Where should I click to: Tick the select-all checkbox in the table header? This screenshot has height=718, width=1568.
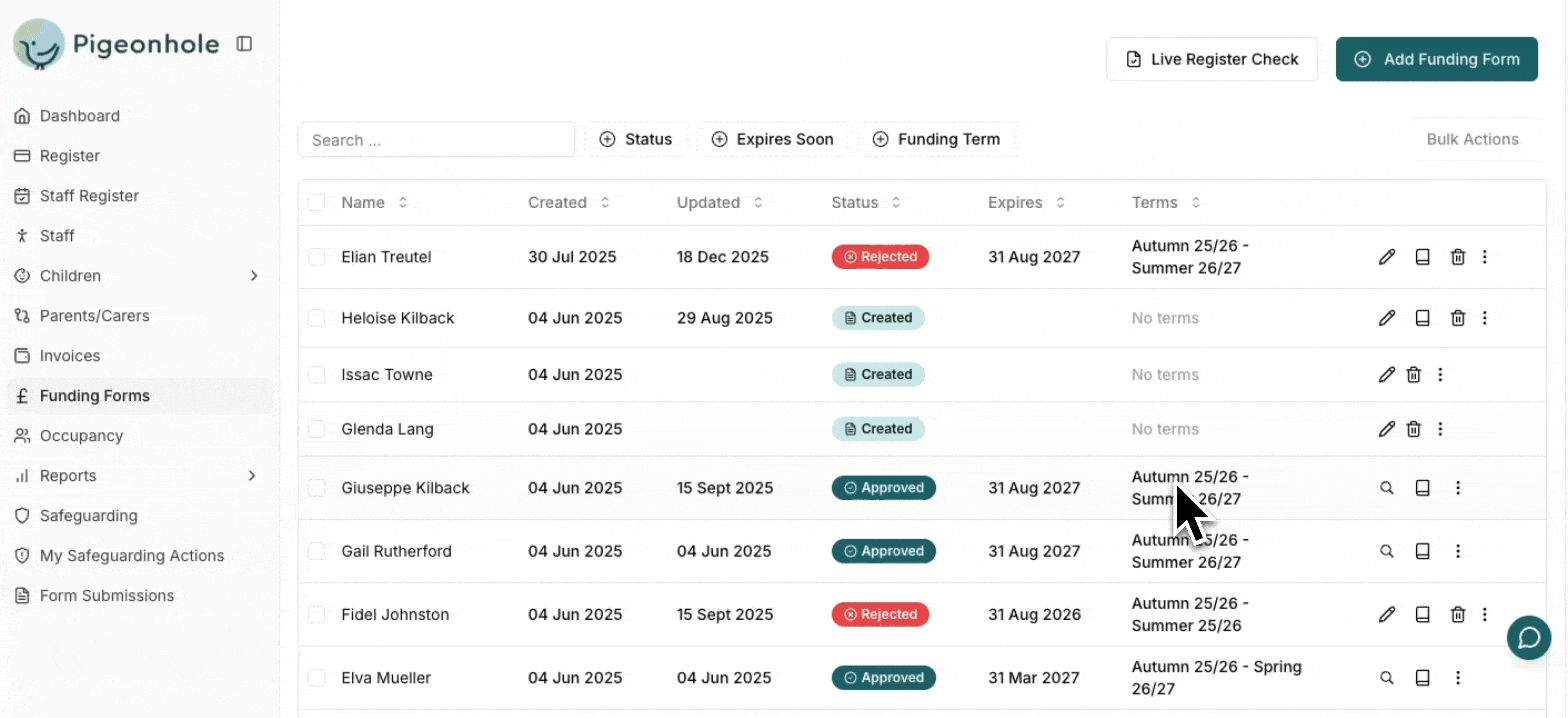pos(317,203)
